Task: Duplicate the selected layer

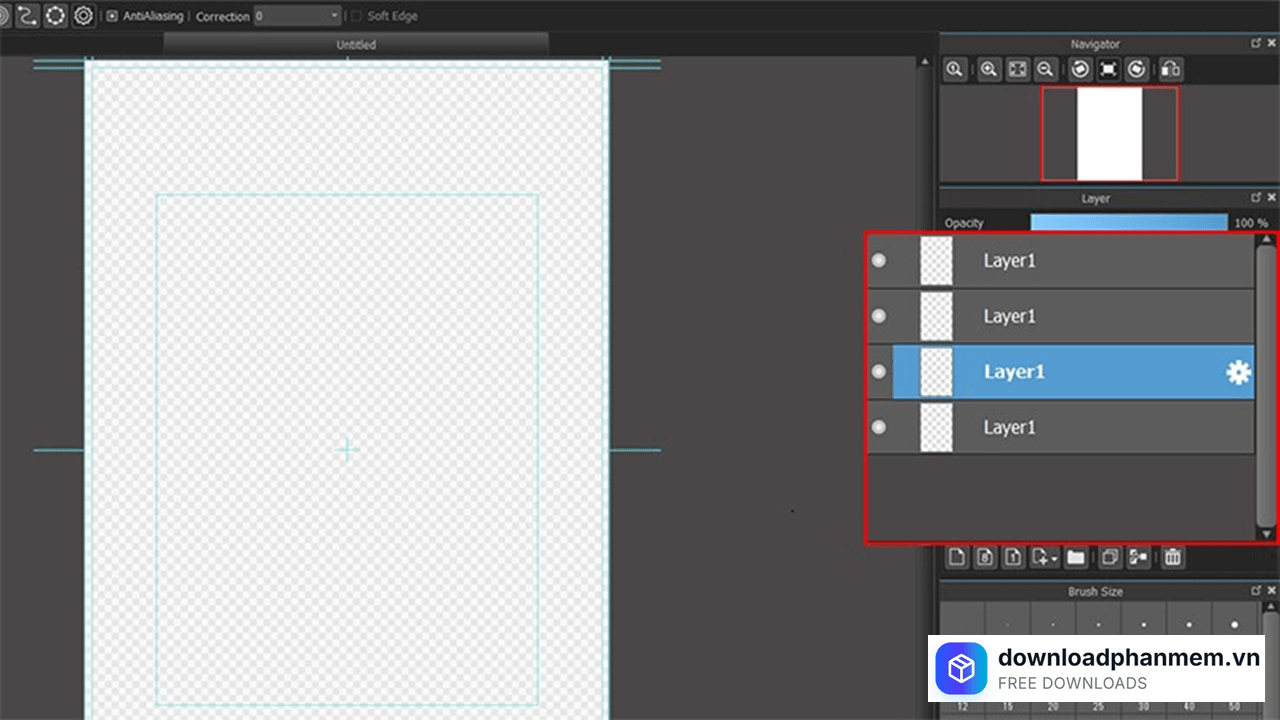Action: click(x=1110, y=557)
